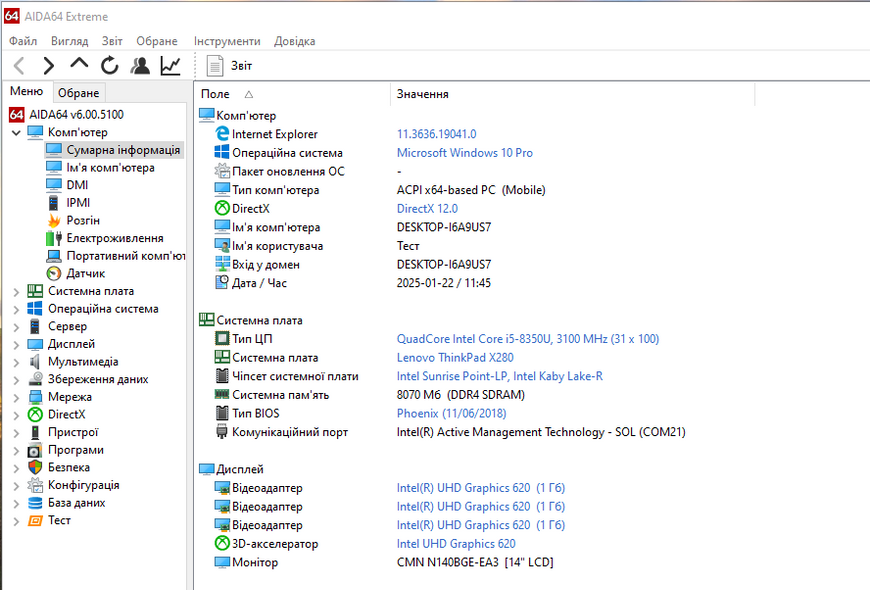Click the Forward navigation arrow
Screen dimensions: 870x590
click(49, 66)
